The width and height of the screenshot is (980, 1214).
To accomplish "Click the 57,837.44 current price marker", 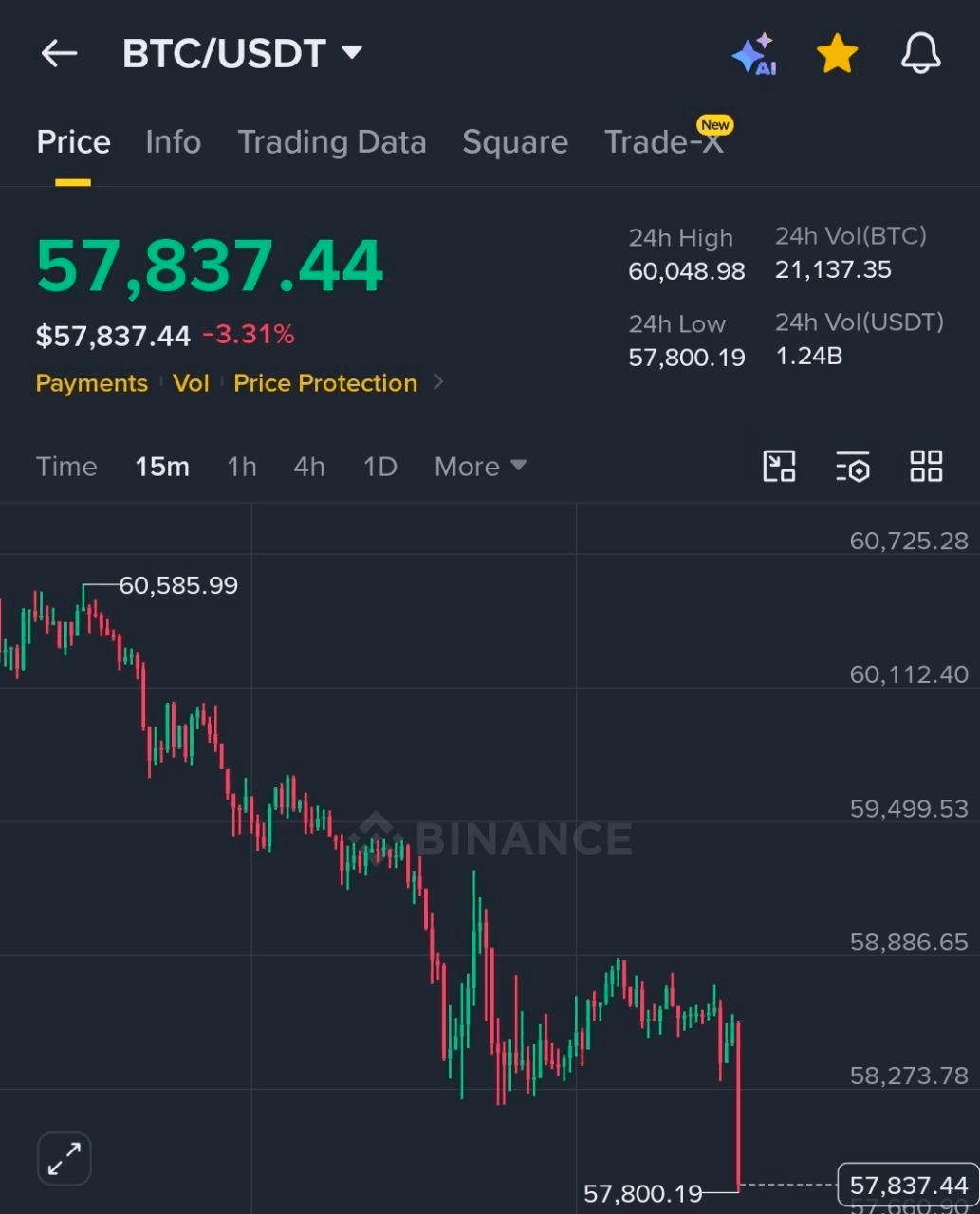I will (x=908, y=1185).
